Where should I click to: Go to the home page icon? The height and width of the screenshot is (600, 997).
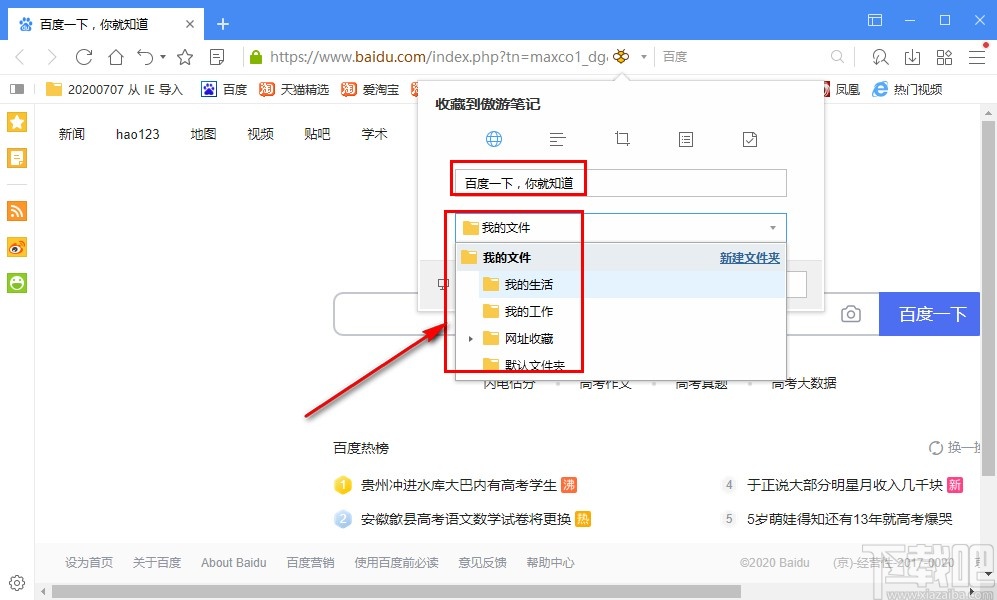(116, 57)
